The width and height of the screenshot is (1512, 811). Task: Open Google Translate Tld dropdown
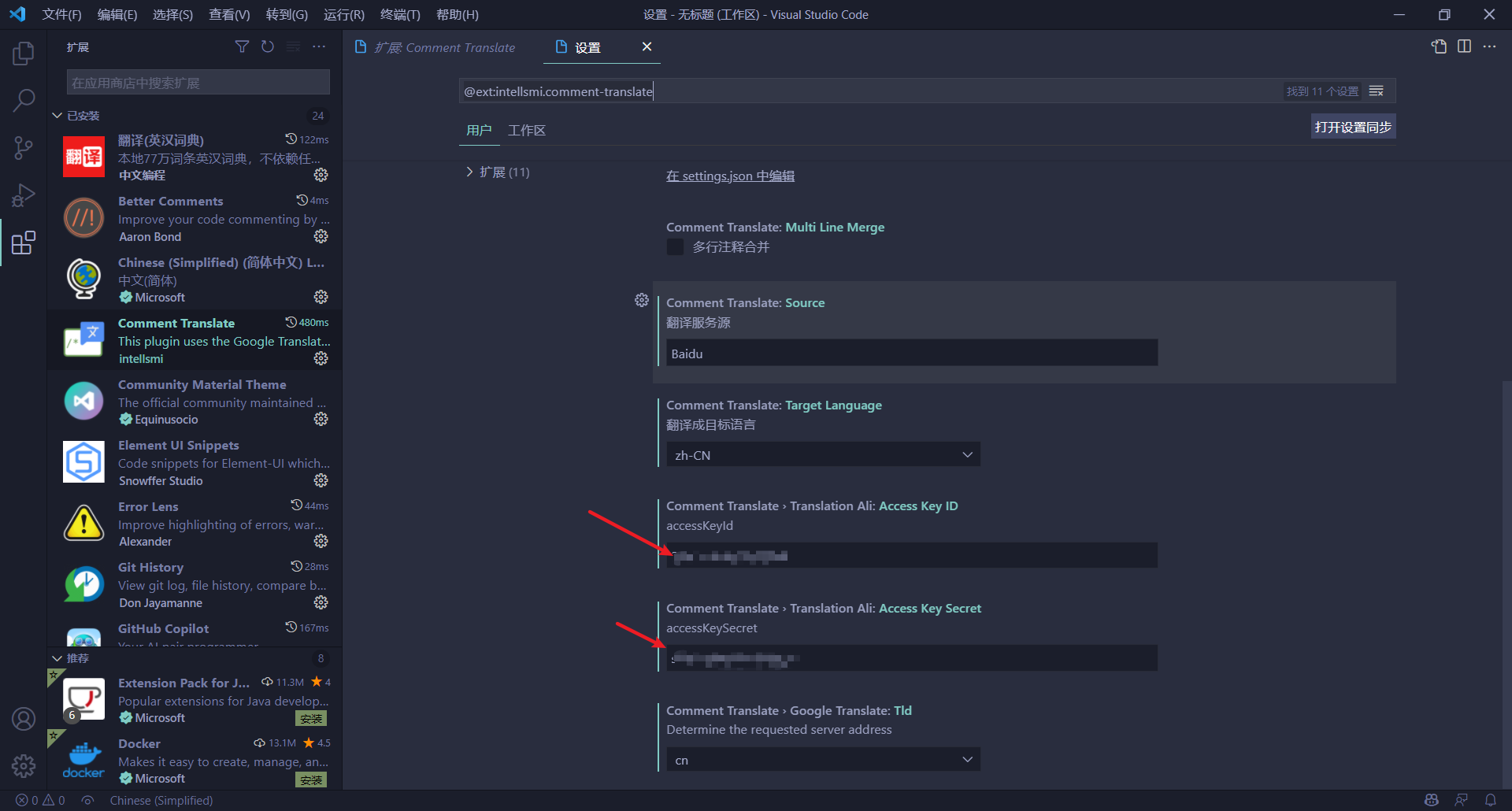point(823,761)
